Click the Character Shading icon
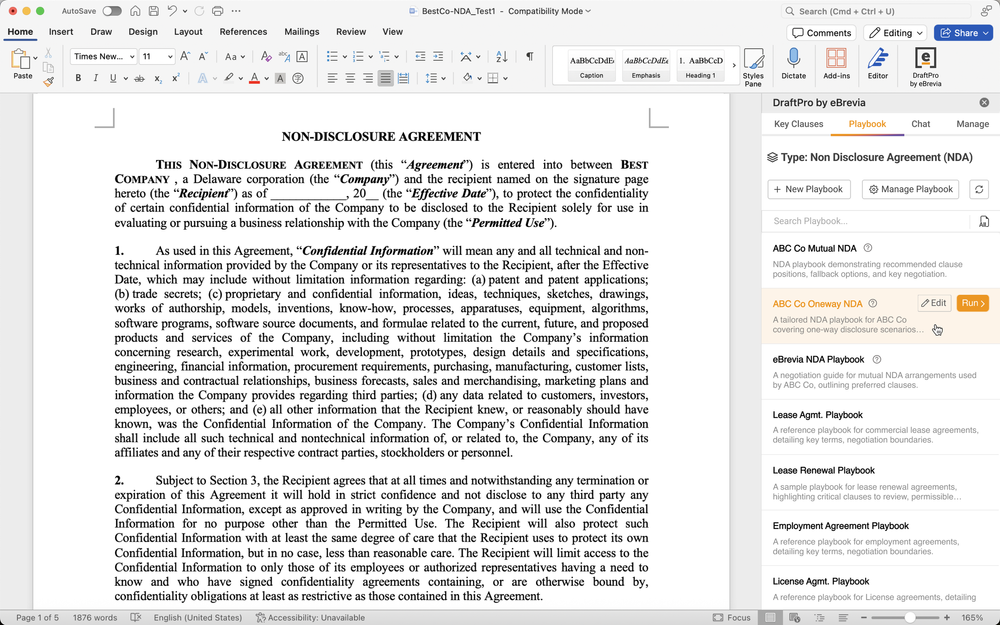The height and width of the screenshot is (625, 1000). tap(279, 78)
